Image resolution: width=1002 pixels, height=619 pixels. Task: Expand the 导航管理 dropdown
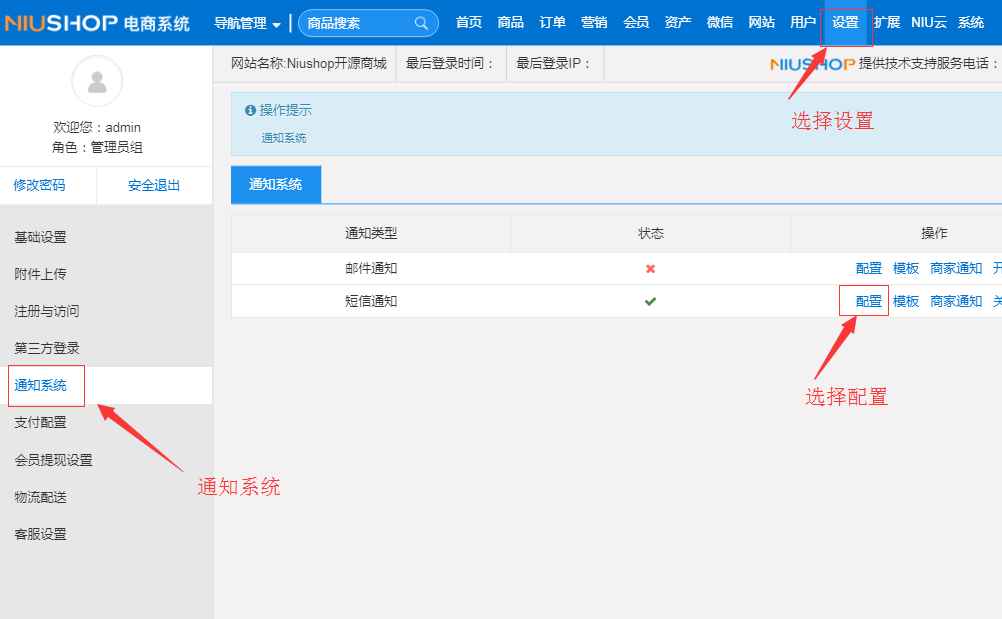coord(247,23)
